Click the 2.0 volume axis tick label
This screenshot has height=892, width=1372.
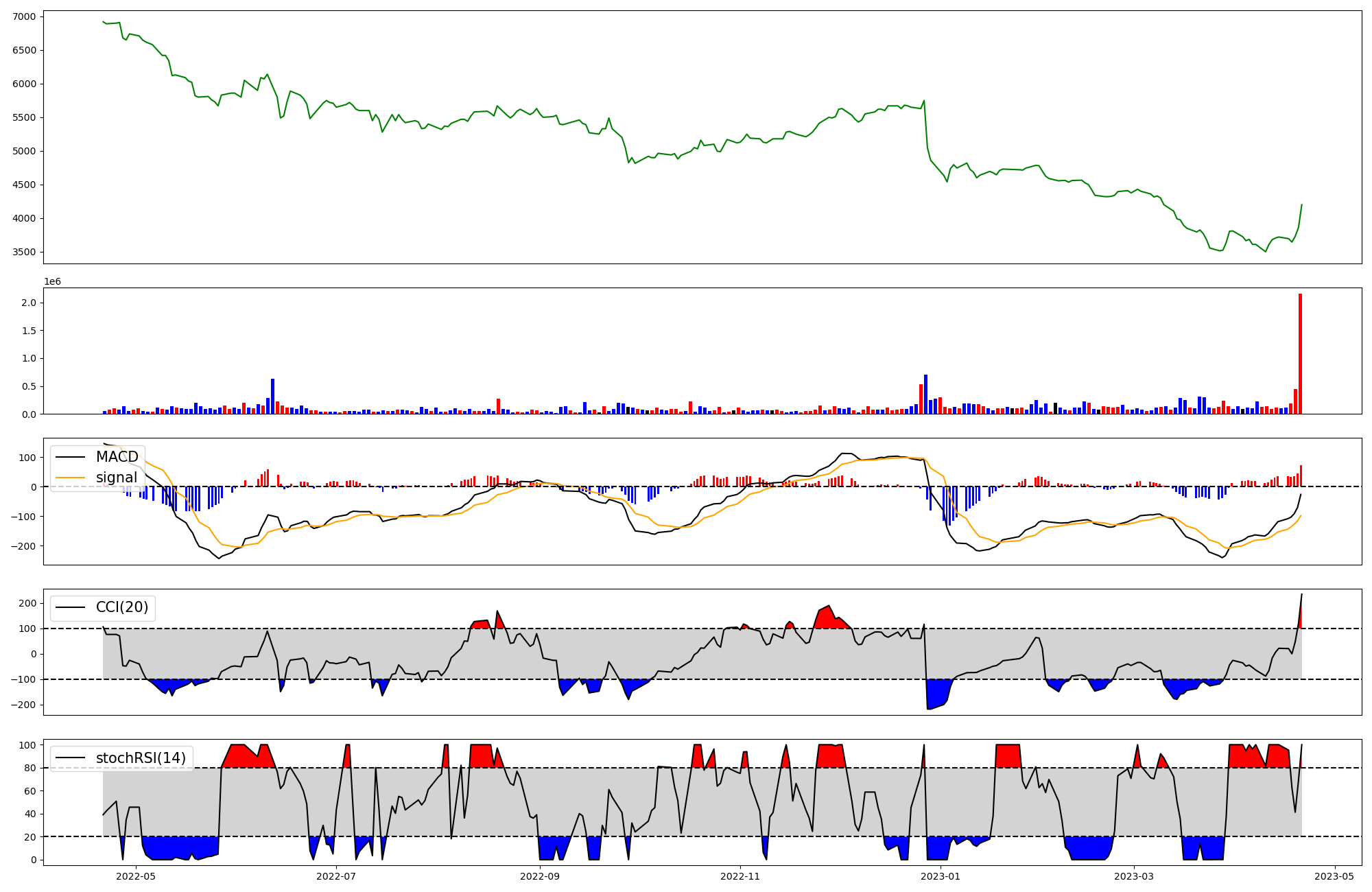pos(29,303)
